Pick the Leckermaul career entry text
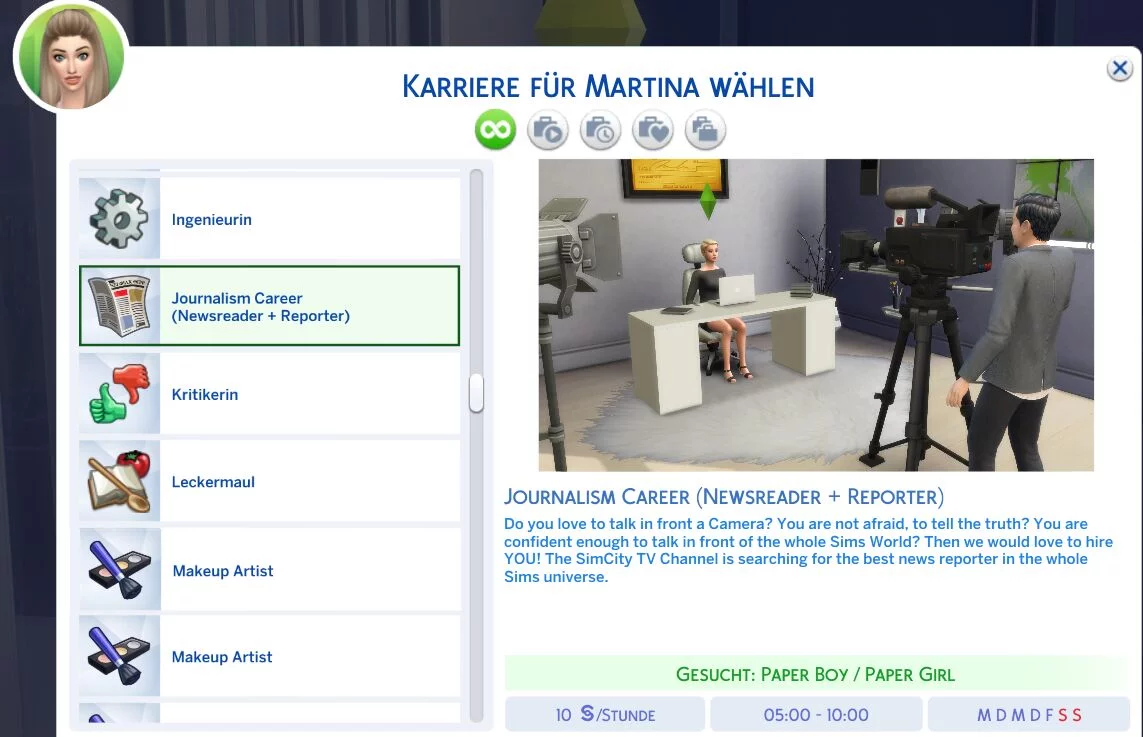 click(x=213, y=482)
